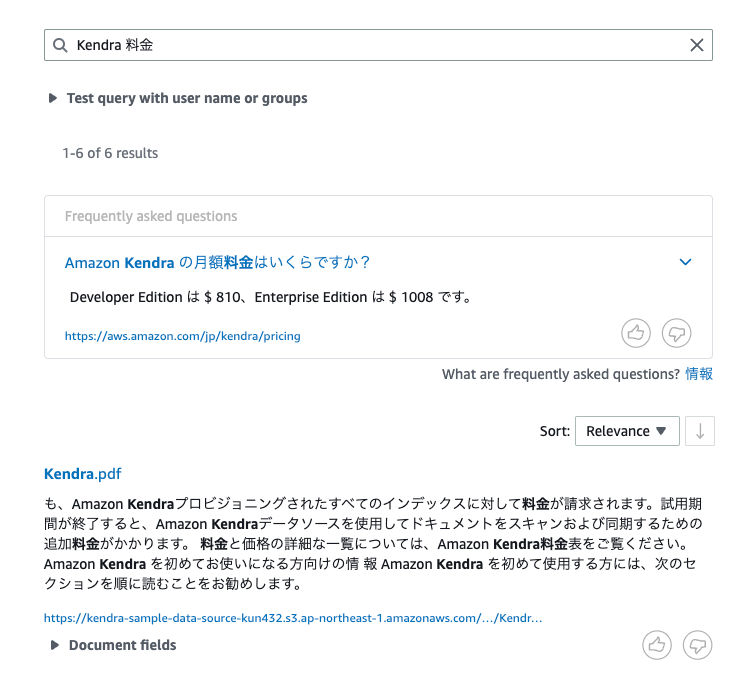738x677 pixels.
Task: Click the Kendra.pdf excerpt paragraph
Action: [x=373, y=544]
